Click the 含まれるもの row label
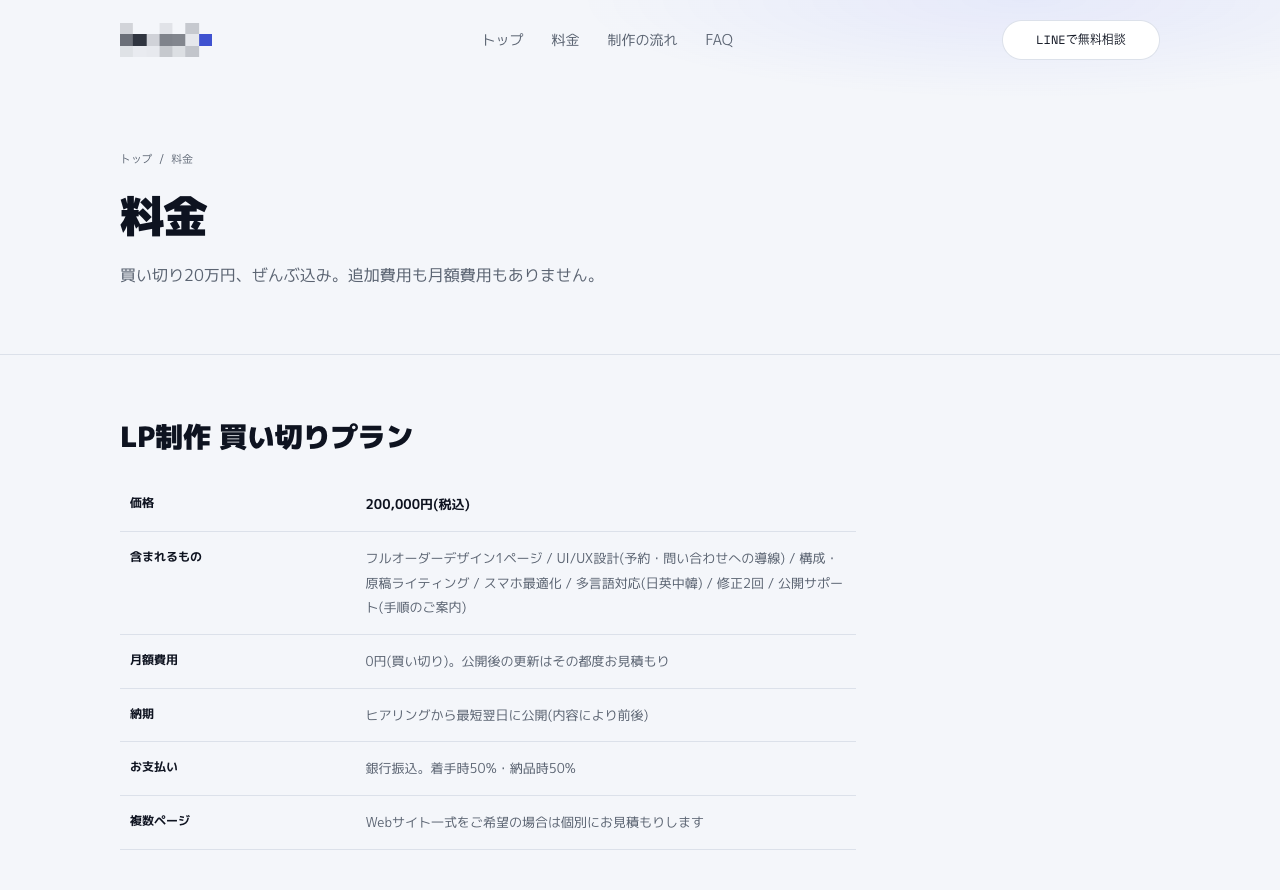Screen dimensions: 1280x890 (166, 557)
